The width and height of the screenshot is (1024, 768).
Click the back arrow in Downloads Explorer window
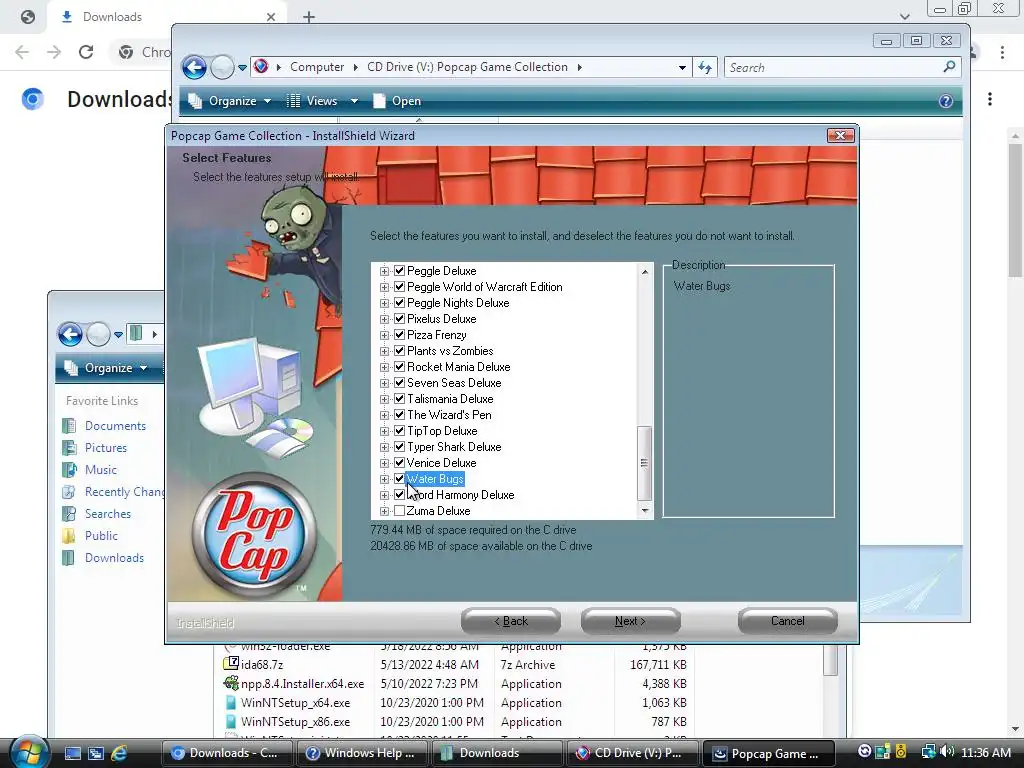pyautogui.click(x=71, y=334)
